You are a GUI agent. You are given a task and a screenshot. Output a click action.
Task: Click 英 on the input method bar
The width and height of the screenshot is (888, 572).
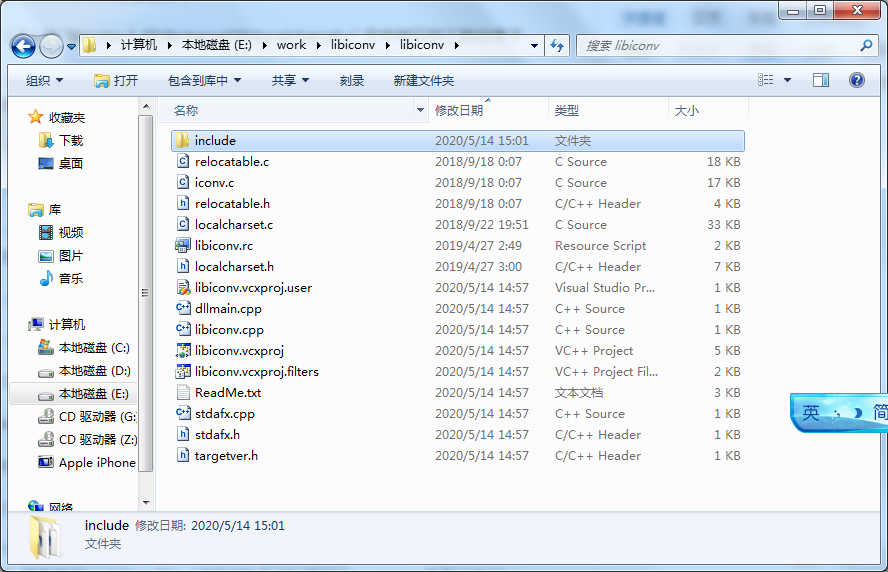[x=810, y=412]
